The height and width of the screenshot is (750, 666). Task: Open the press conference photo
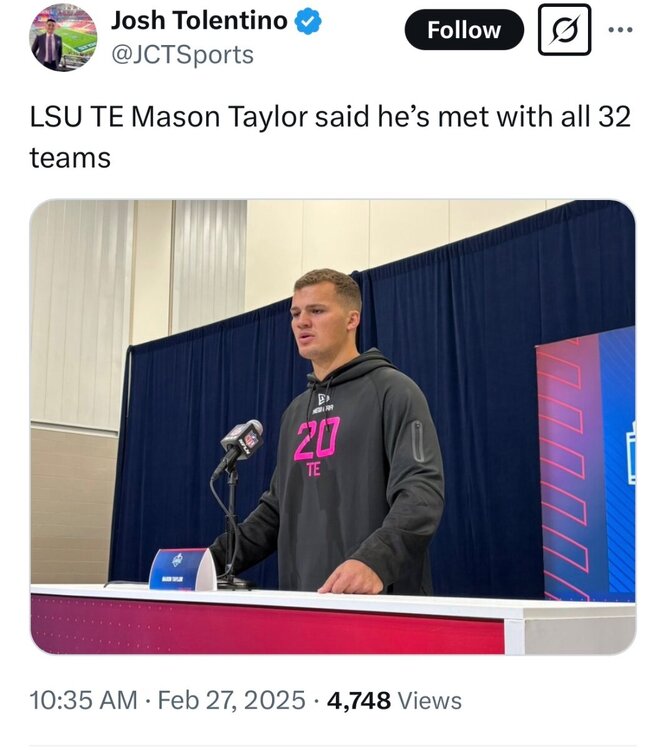click(x=332, y=427)
